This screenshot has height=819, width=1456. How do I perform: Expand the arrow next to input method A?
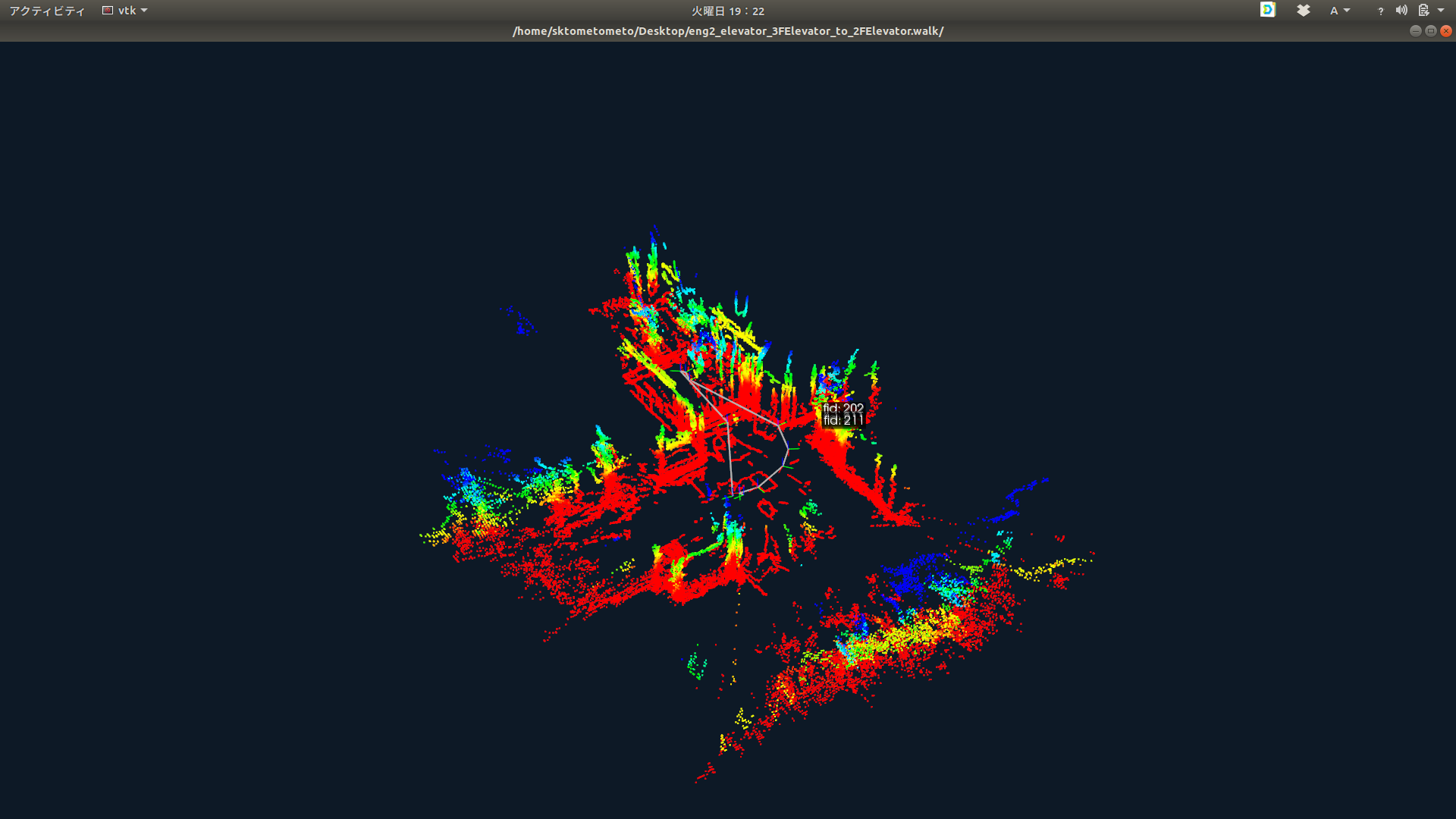[x=1347, y=11]
